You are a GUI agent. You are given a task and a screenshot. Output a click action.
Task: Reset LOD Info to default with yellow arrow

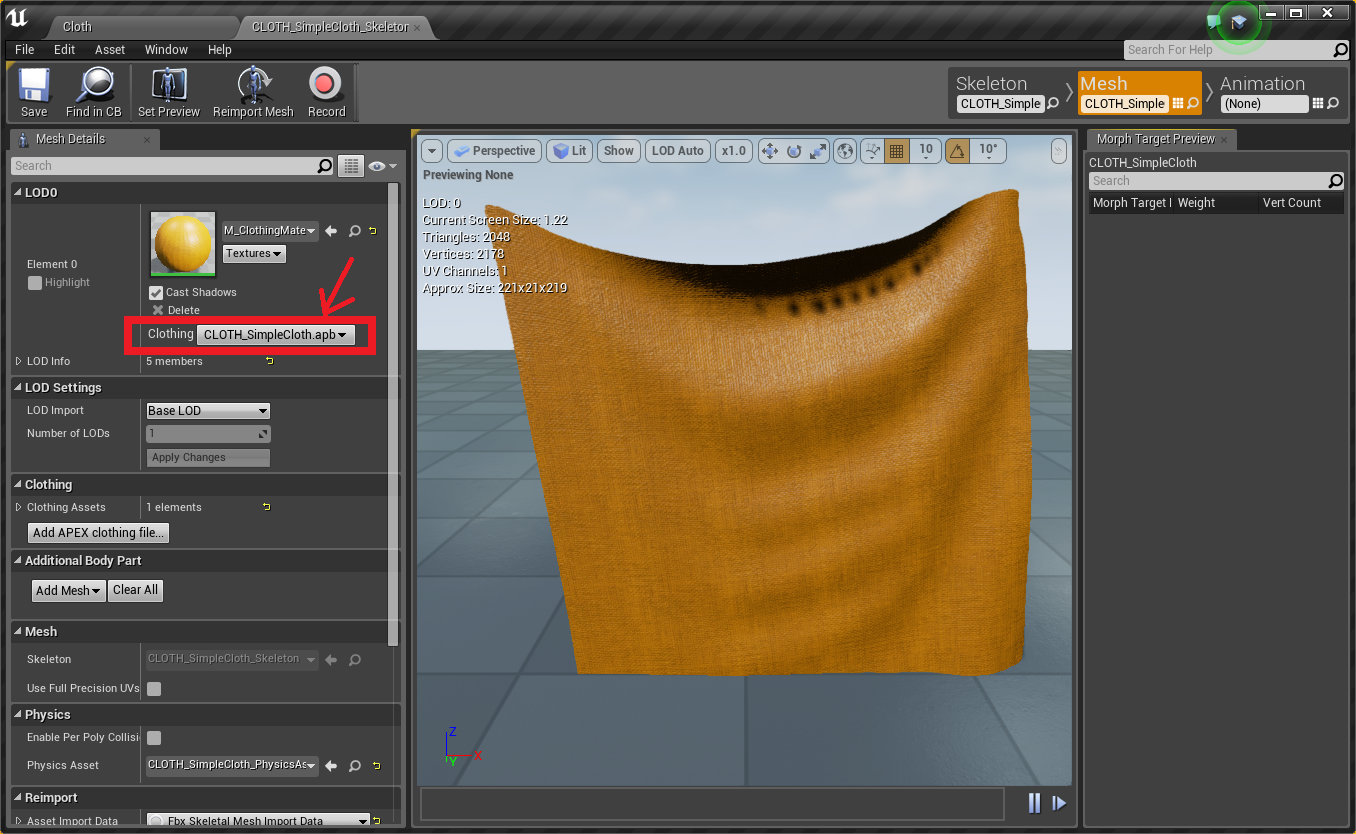pos(269,361)
